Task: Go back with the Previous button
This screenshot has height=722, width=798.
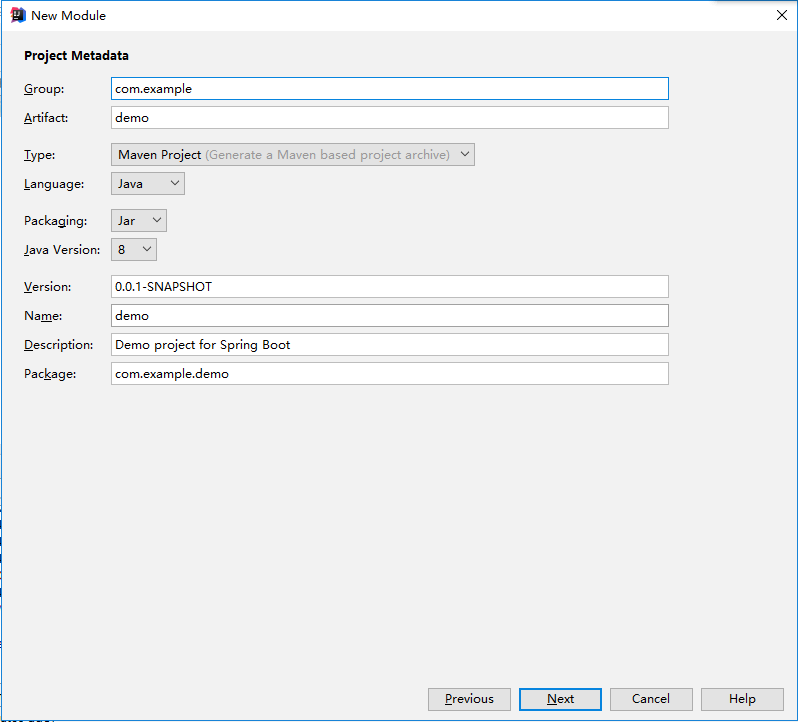Action: 469,699
